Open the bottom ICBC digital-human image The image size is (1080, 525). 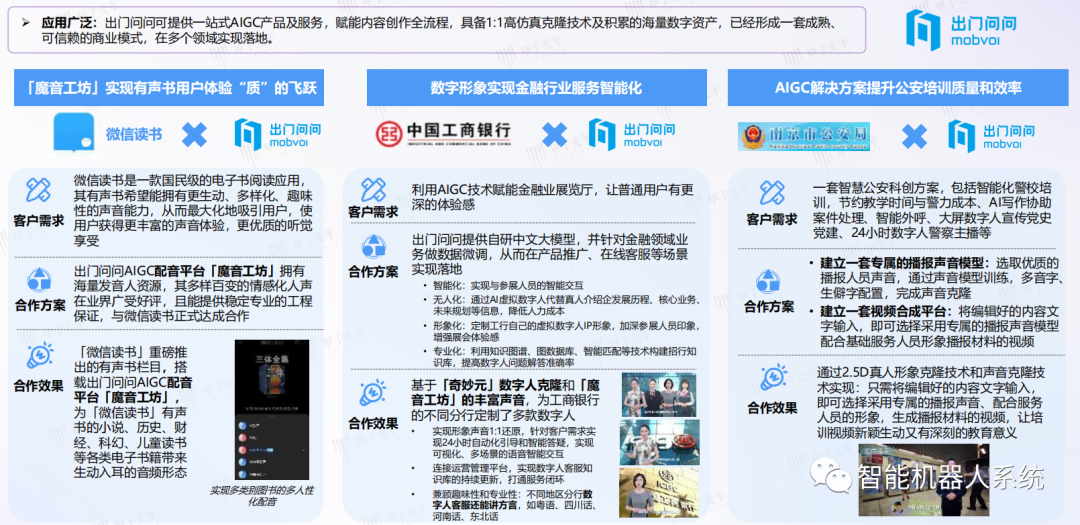[x=660, y=493]
